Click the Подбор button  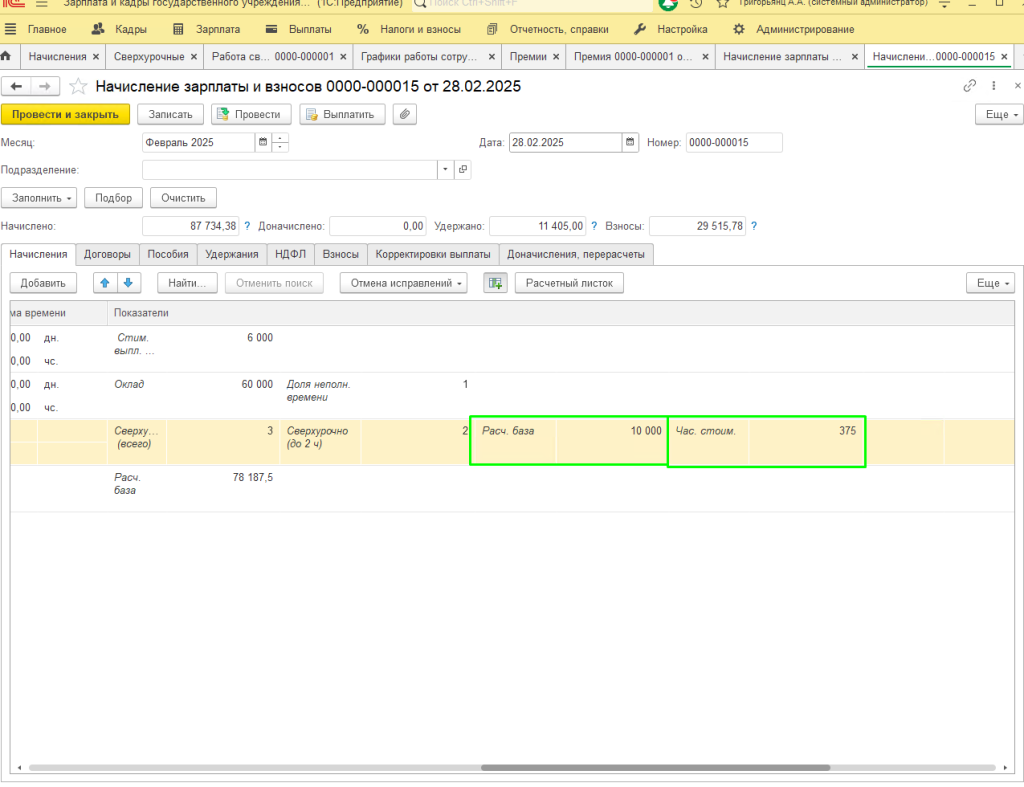tap(114, 198)
